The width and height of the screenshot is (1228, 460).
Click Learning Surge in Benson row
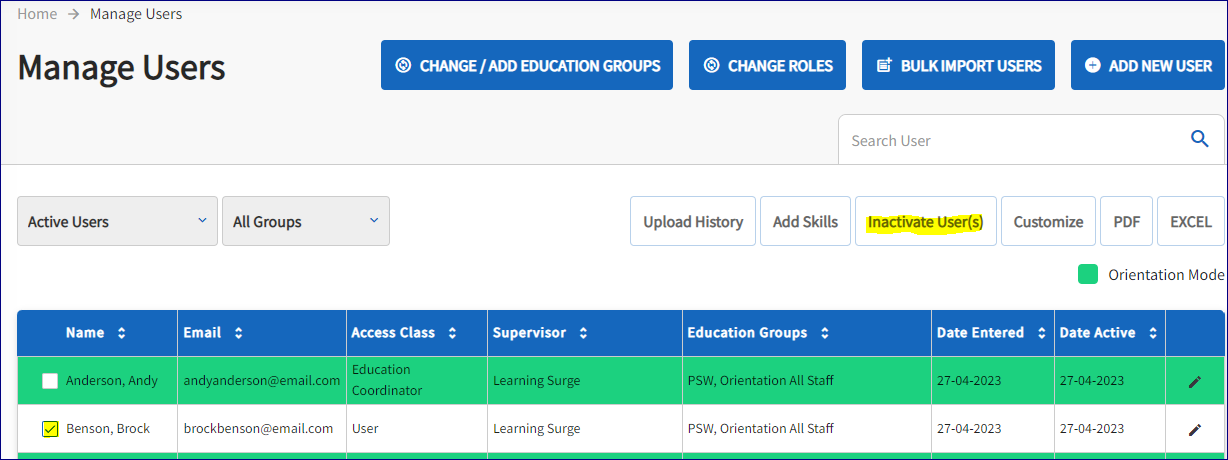click(536, 429)
